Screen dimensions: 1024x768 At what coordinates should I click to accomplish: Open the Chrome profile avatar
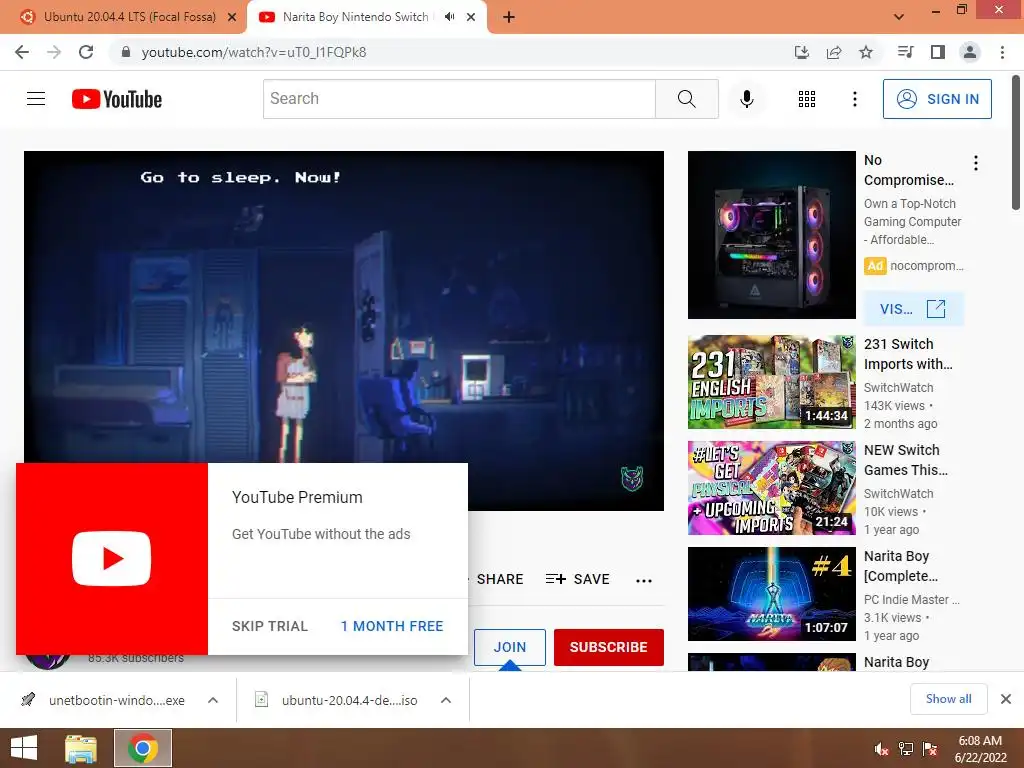tap(970, 52)
